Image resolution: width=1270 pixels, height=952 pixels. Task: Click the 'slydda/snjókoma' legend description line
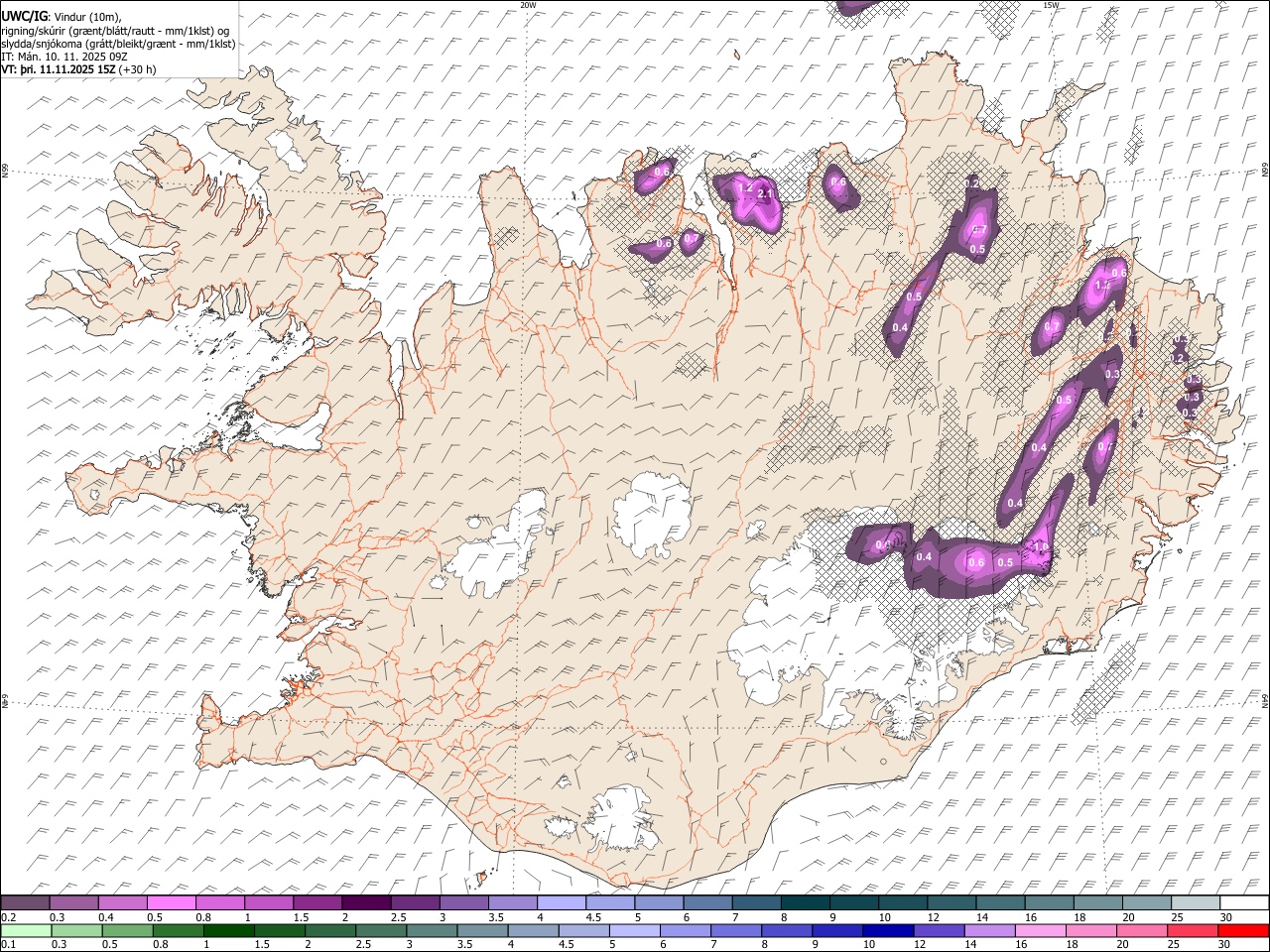point(118,44)
